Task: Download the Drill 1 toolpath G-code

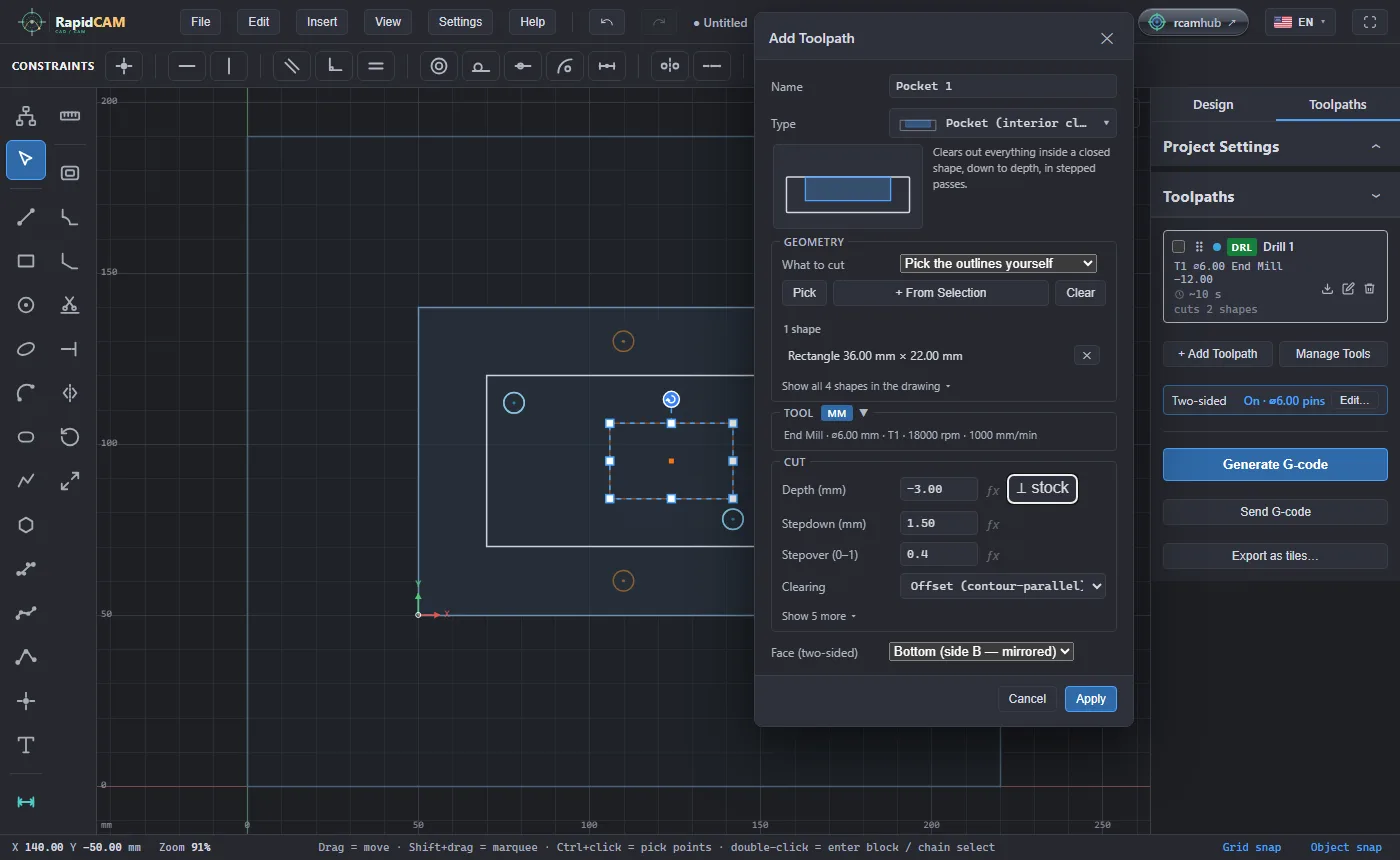Action: point(1328,289)
